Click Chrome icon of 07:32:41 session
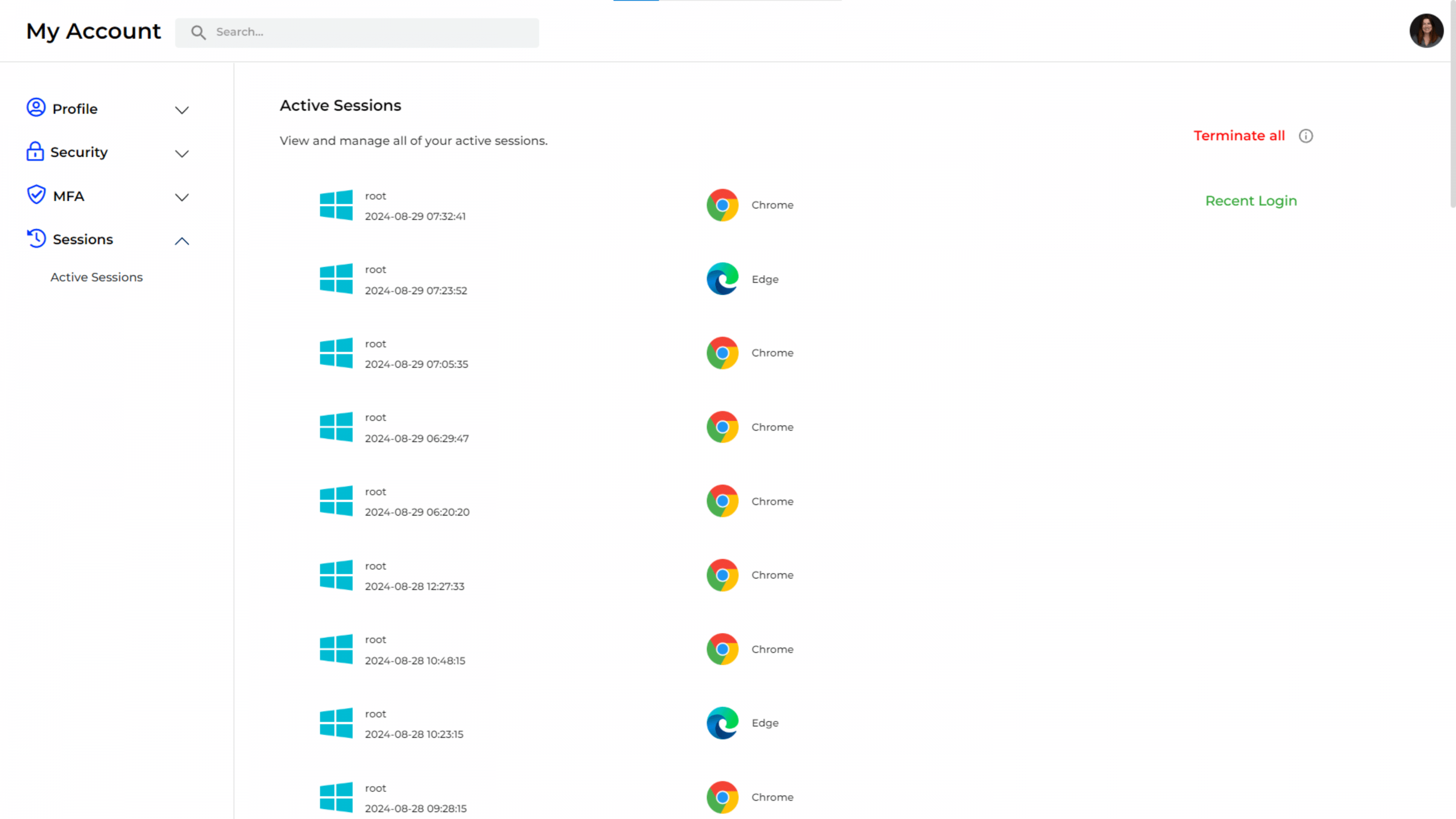Screen dimensions: 1456x819 pos(722,205)
